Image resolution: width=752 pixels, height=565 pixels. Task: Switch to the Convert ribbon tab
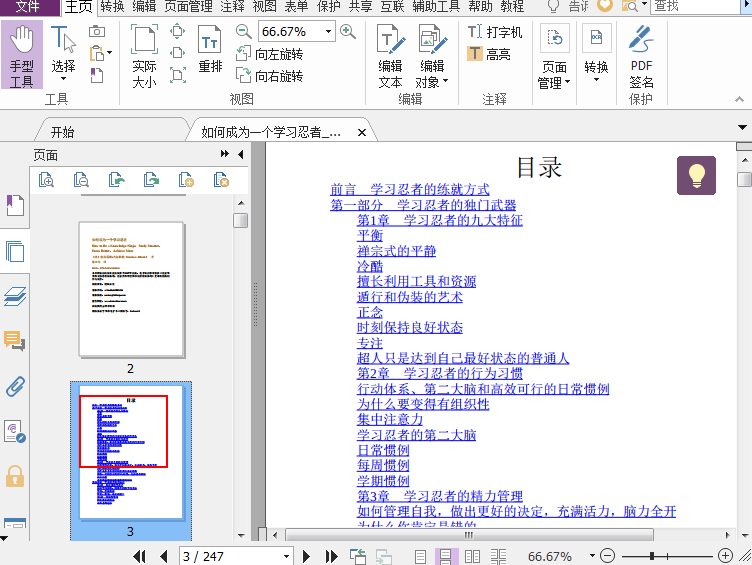pos(113,6)
